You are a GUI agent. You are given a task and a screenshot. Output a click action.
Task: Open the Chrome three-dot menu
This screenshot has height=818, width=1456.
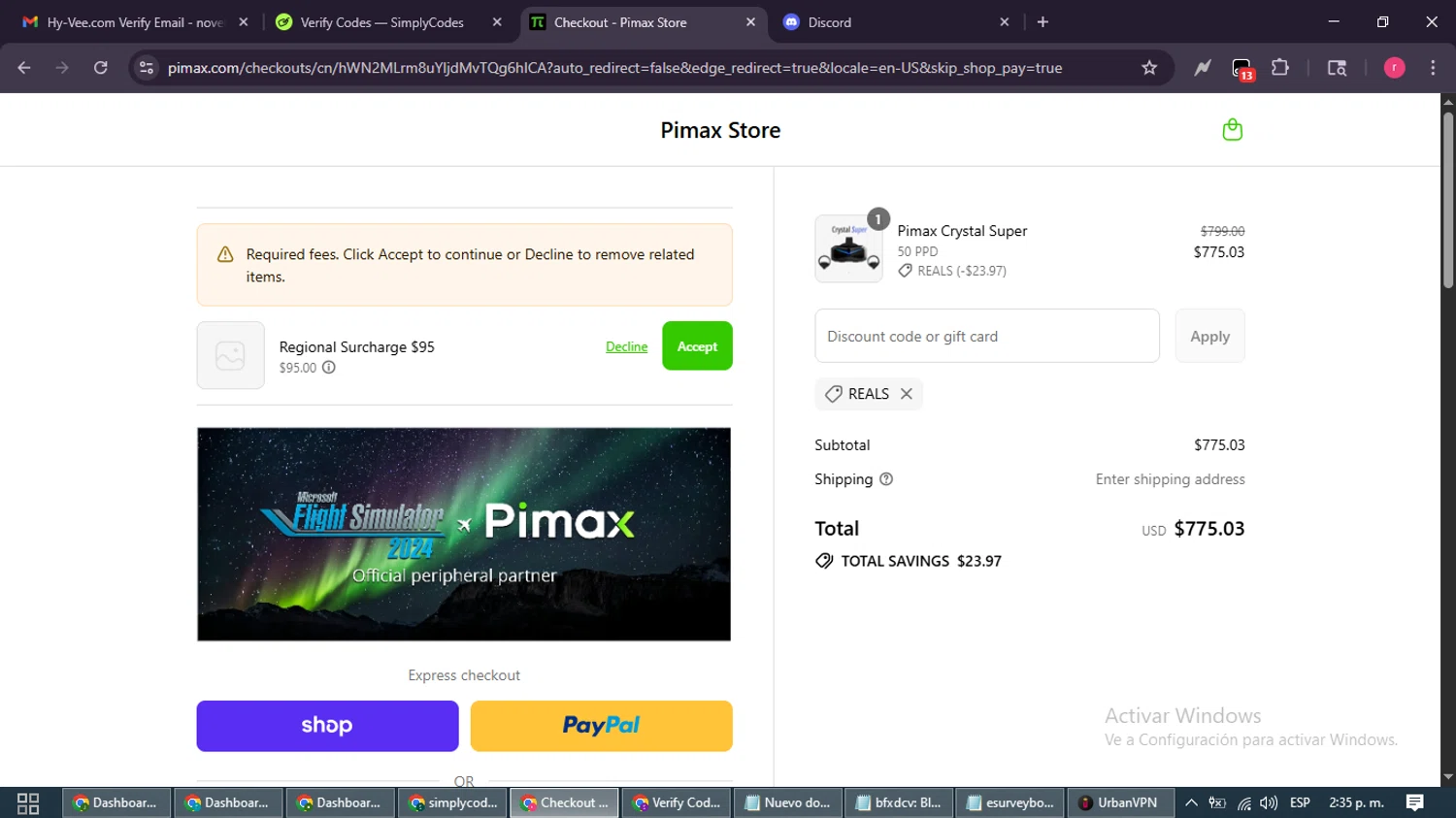point(1433,68)
